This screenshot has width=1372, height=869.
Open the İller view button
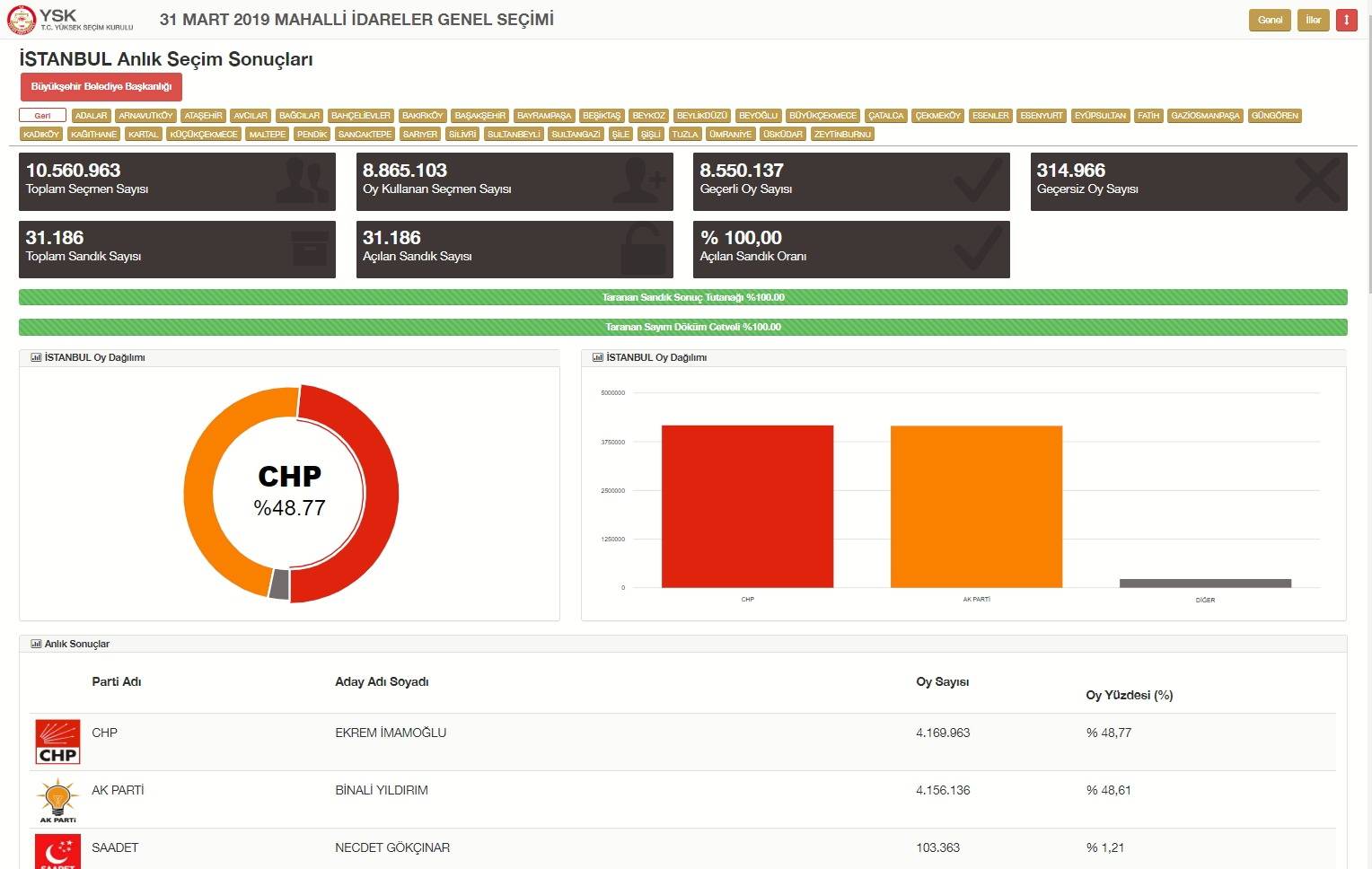tap(1313, 20)
